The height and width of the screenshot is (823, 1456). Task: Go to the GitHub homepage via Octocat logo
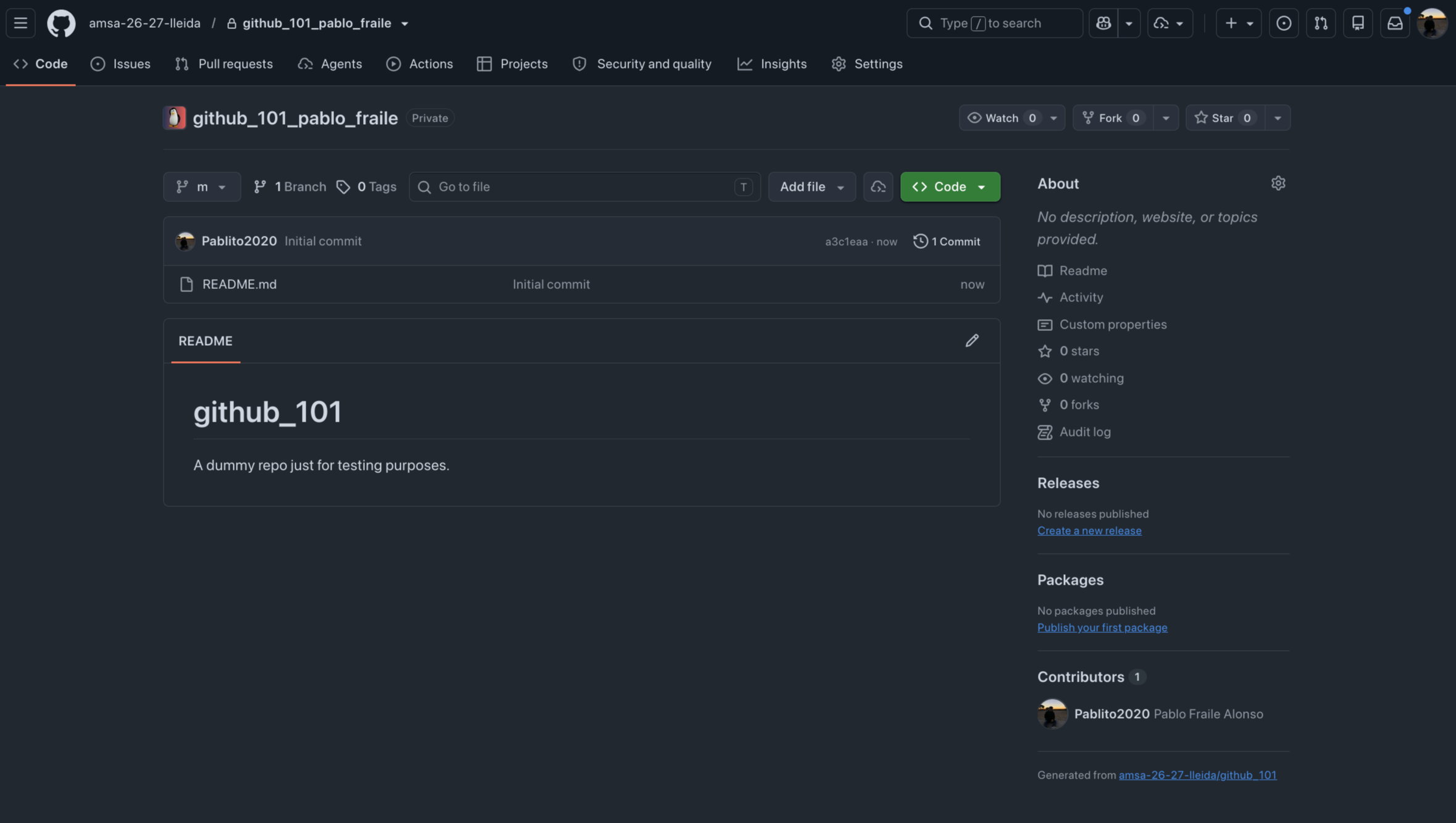(61, 23)
